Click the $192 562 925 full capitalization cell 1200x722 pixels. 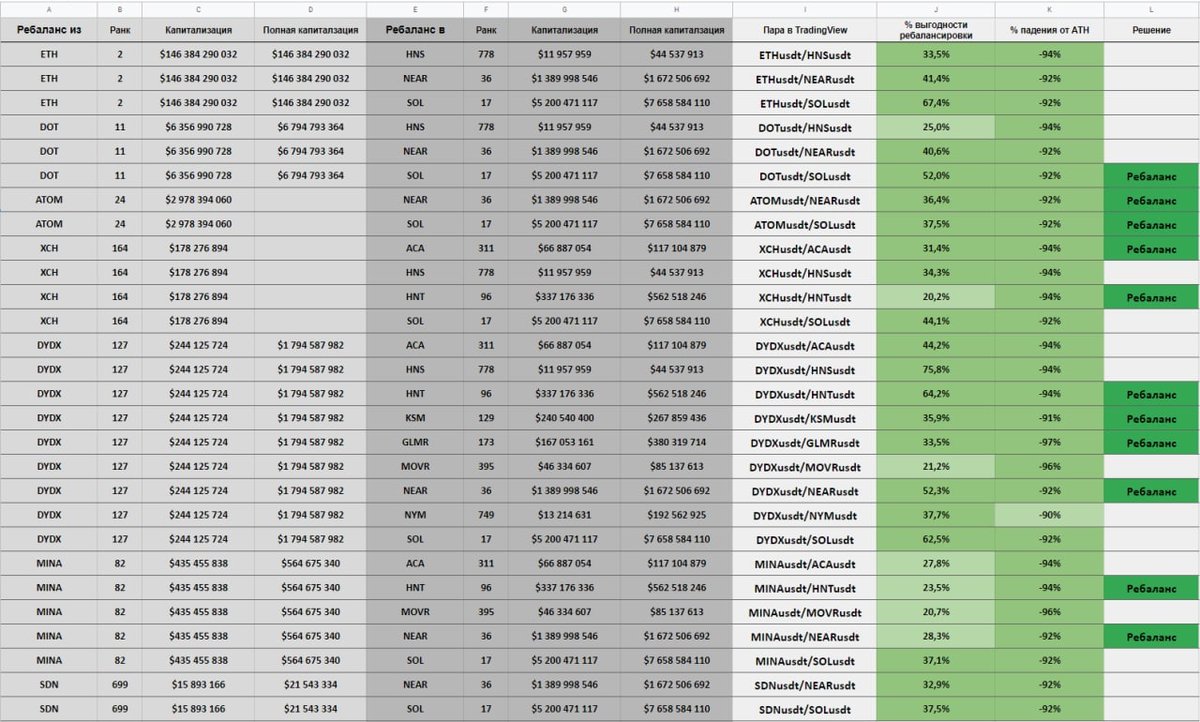676,515
